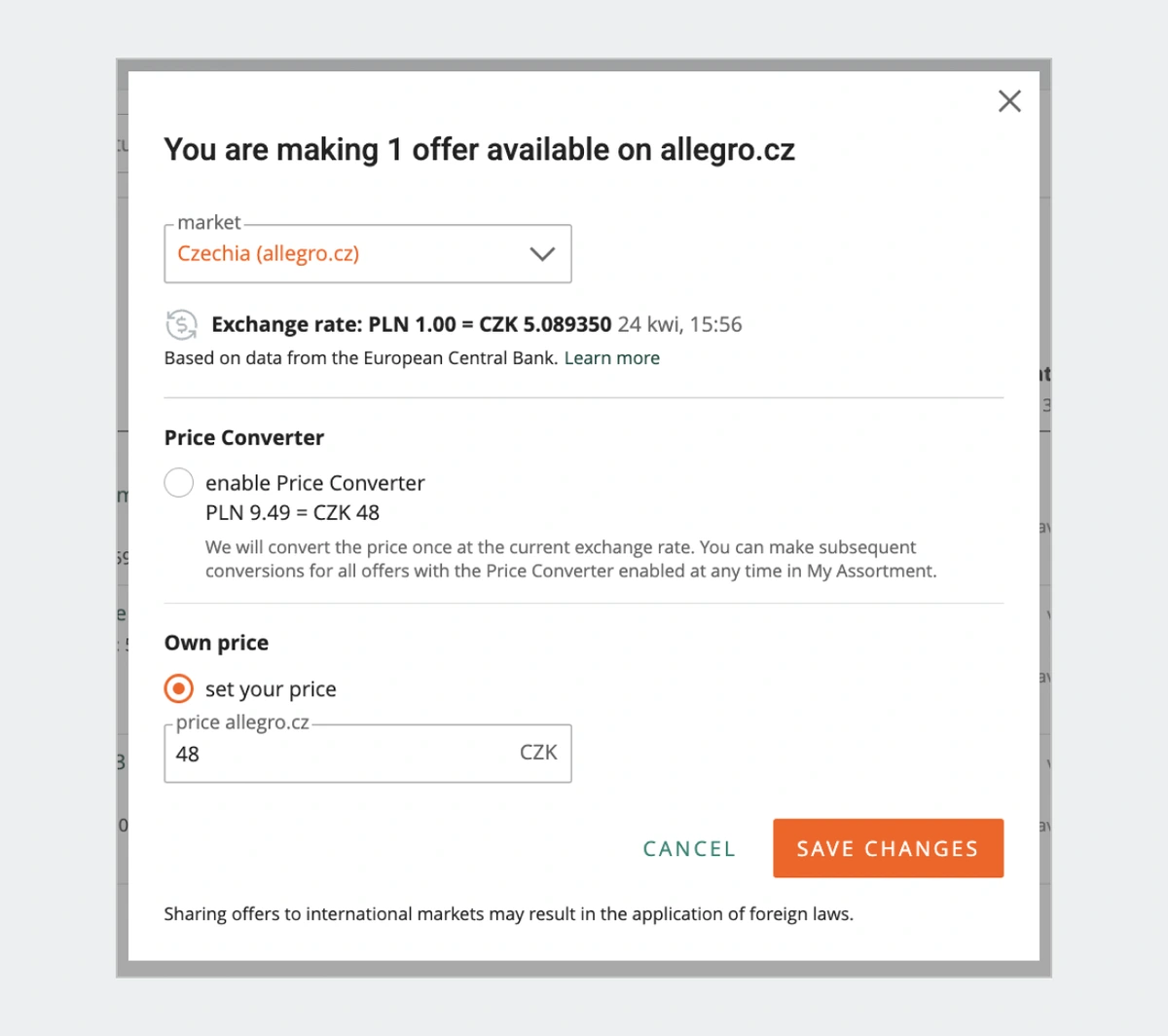Viewport: 1168px width, 1036px height.
Task: Click the dialog title about allegro.cz
Action: [x=480, y=150]
